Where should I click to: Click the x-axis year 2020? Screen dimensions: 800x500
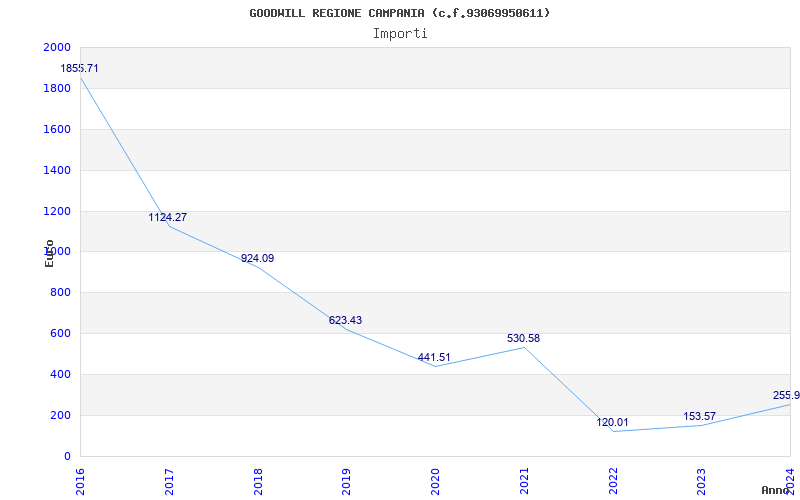(x=435, y=481)
